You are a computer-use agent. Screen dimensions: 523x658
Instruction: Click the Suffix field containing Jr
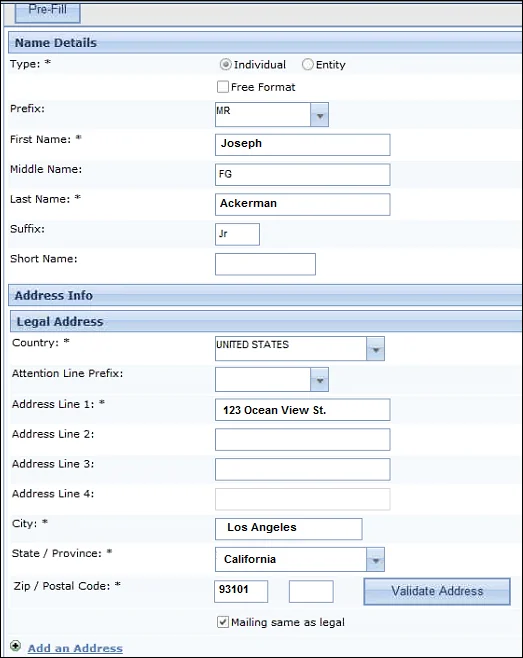(x=237, y=234)
